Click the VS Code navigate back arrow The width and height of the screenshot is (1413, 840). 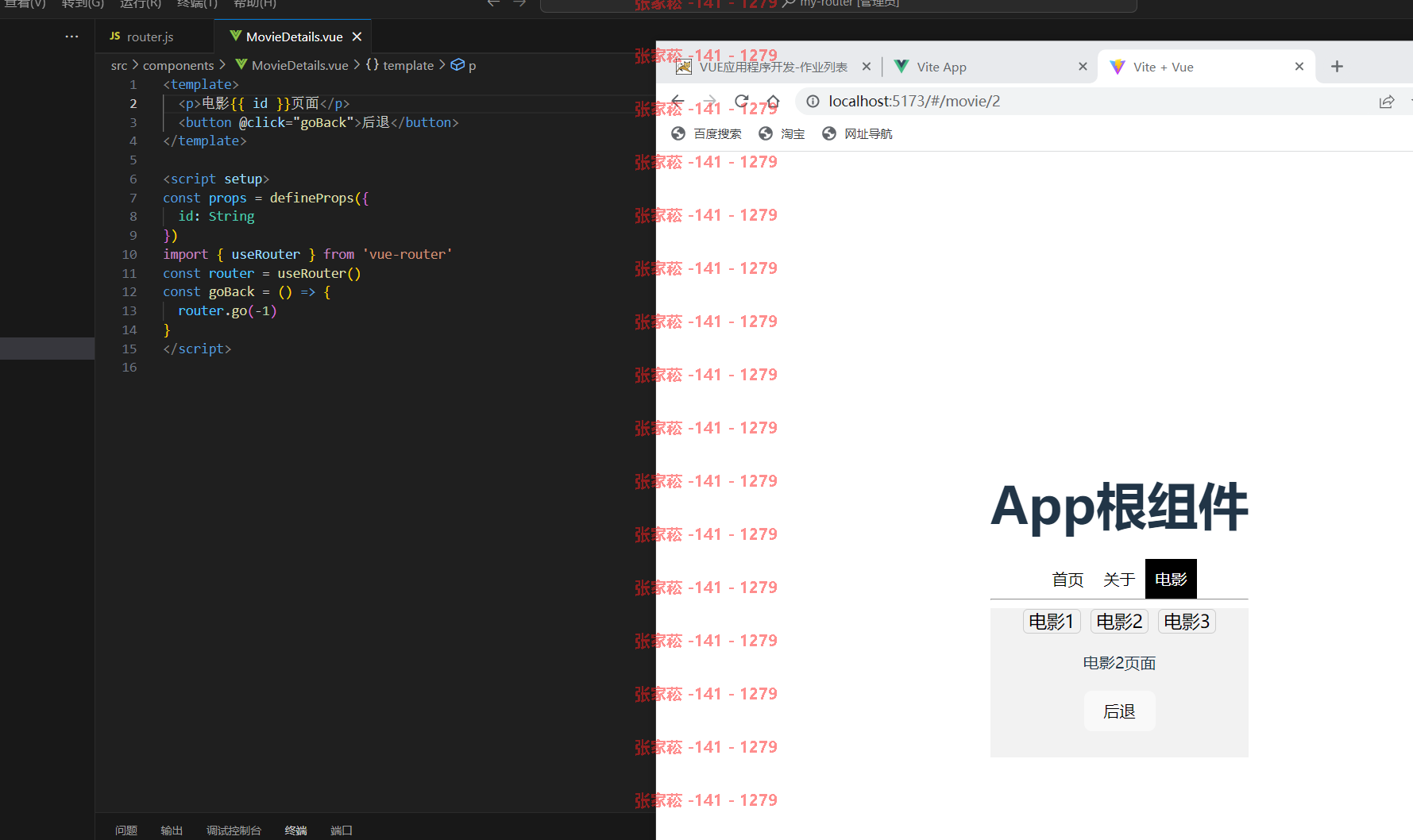tap(493, 3)
